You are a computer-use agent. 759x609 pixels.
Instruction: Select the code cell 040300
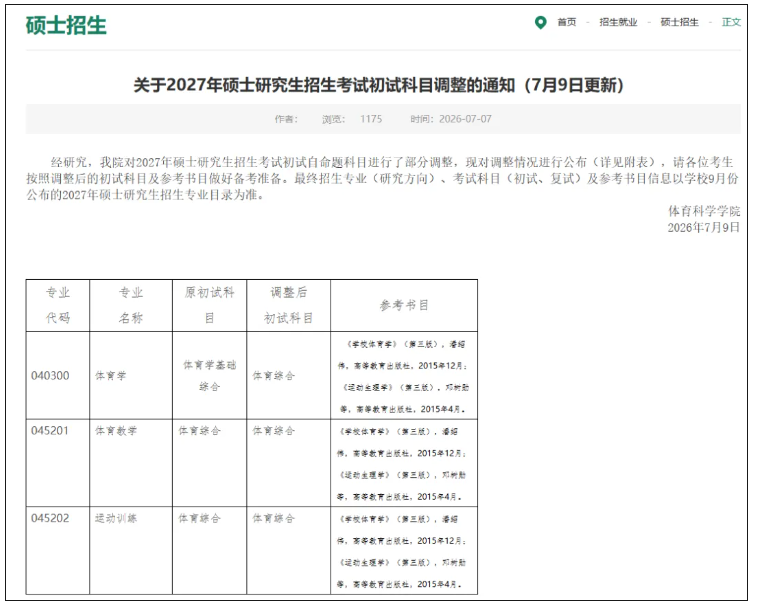click(x=58, y=376)
